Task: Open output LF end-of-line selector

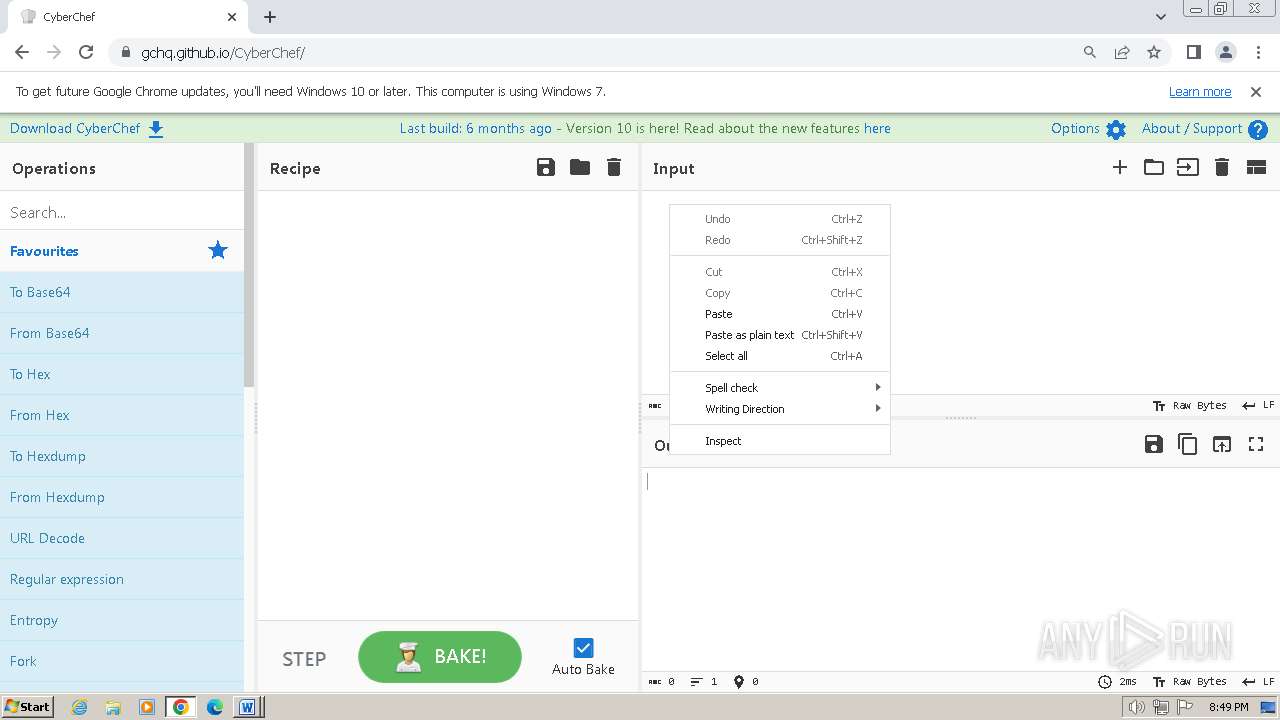Action: (x=1258, y=682)
